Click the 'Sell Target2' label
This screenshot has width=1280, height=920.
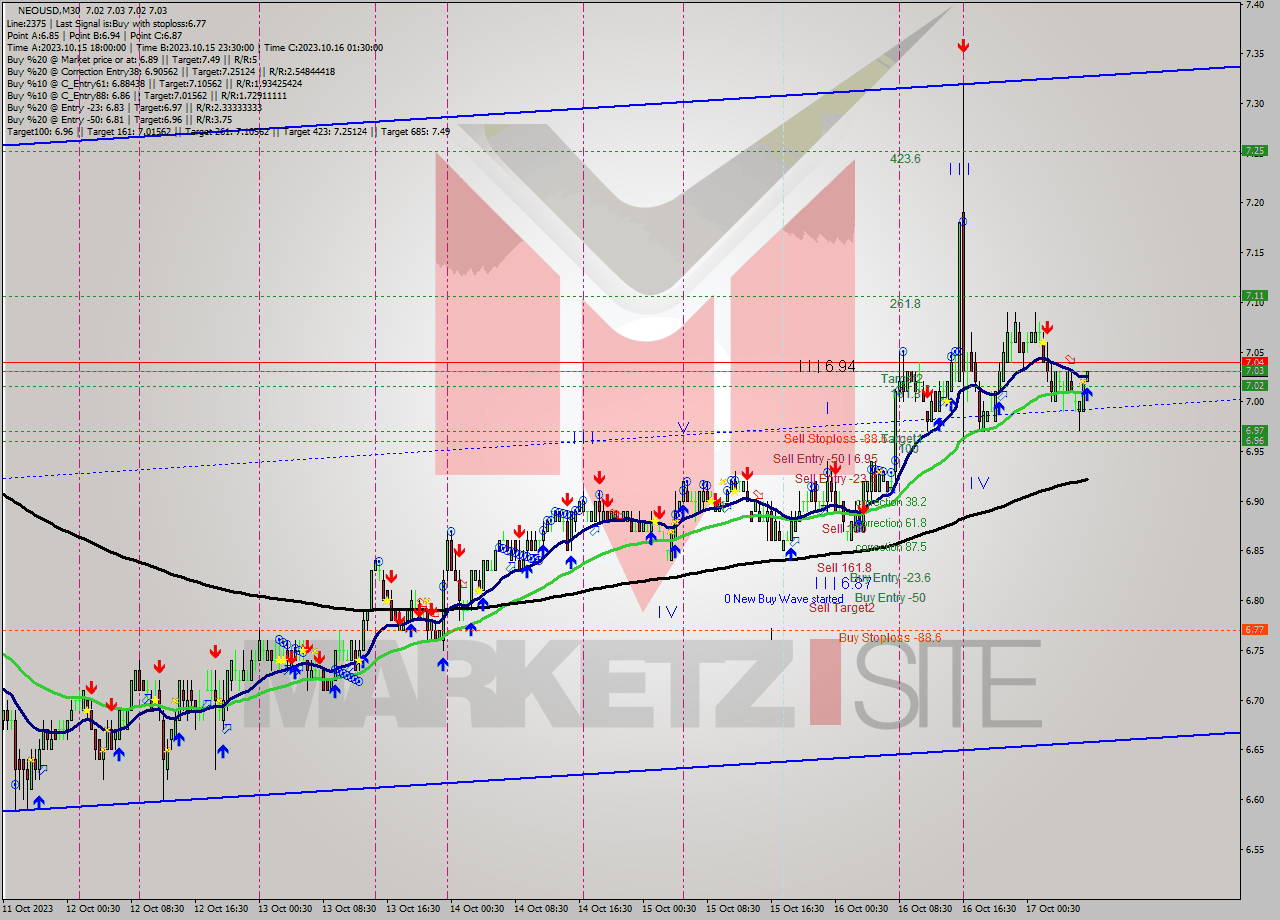(842, 608)
